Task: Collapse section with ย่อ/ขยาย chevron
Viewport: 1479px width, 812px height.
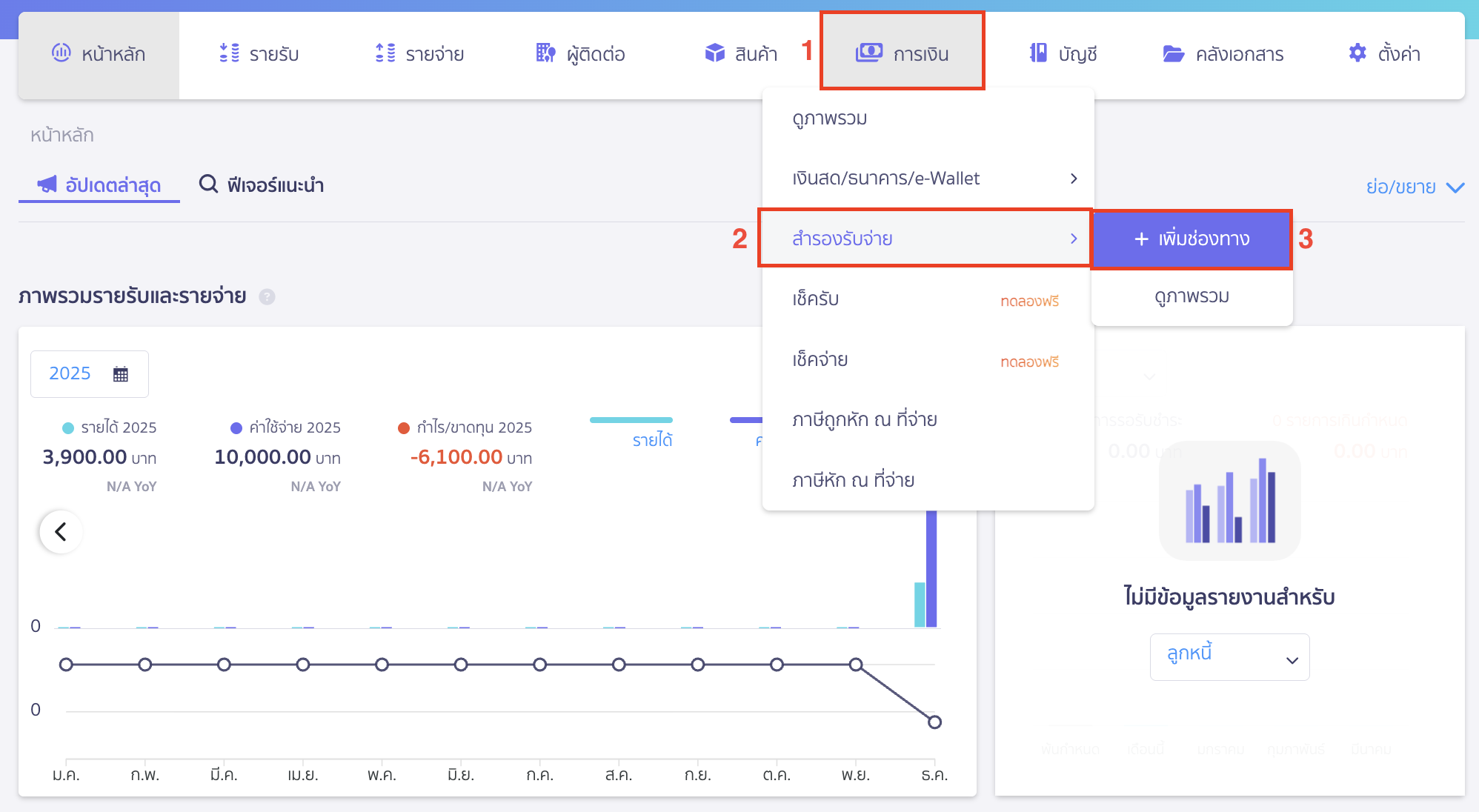Action: pyautogui.click(x=1455, y=187)
